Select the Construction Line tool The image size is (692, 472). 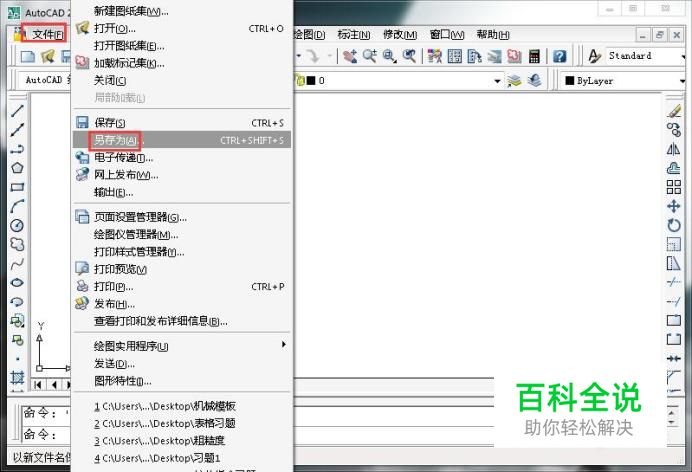pos(17,130)
